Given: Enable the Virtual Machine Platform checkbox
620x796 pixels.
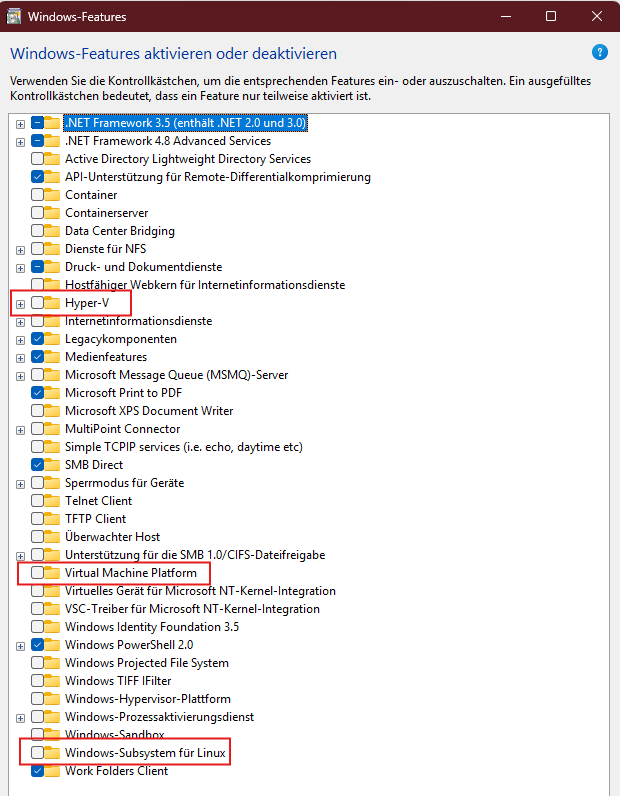Looking at the screenshot, I should [37, 573].
